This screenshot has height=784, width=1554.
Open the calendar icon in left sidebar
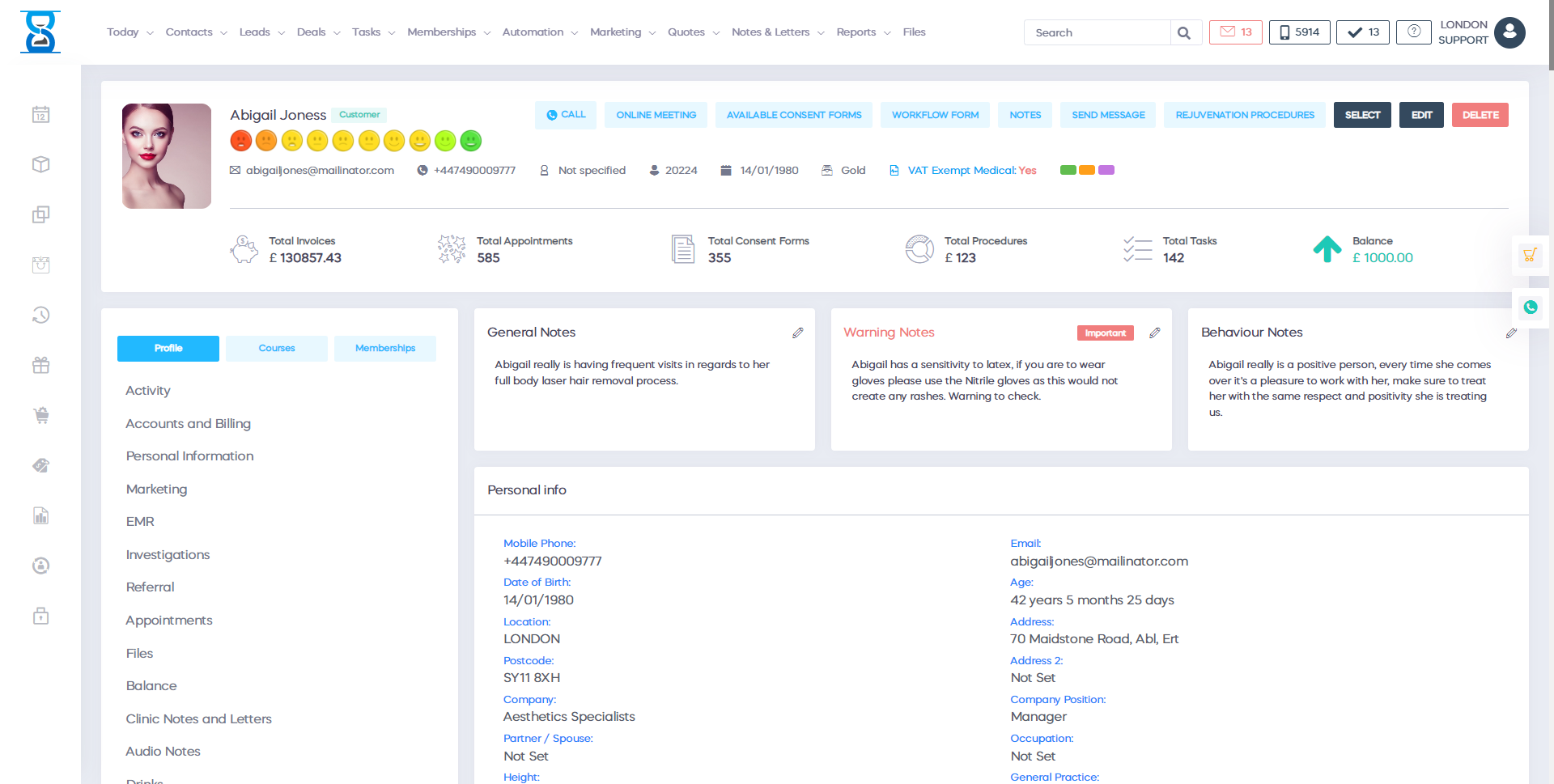[41, 114]
